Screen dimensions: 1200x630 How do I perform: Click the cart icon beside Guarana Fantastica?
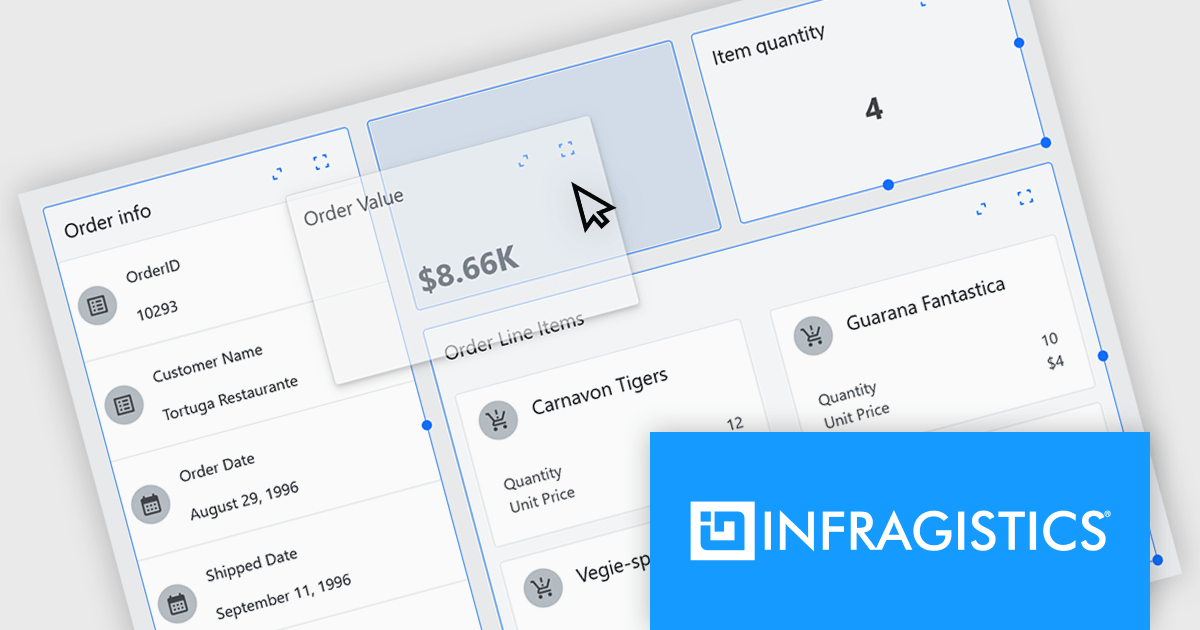tap(813, 335)
